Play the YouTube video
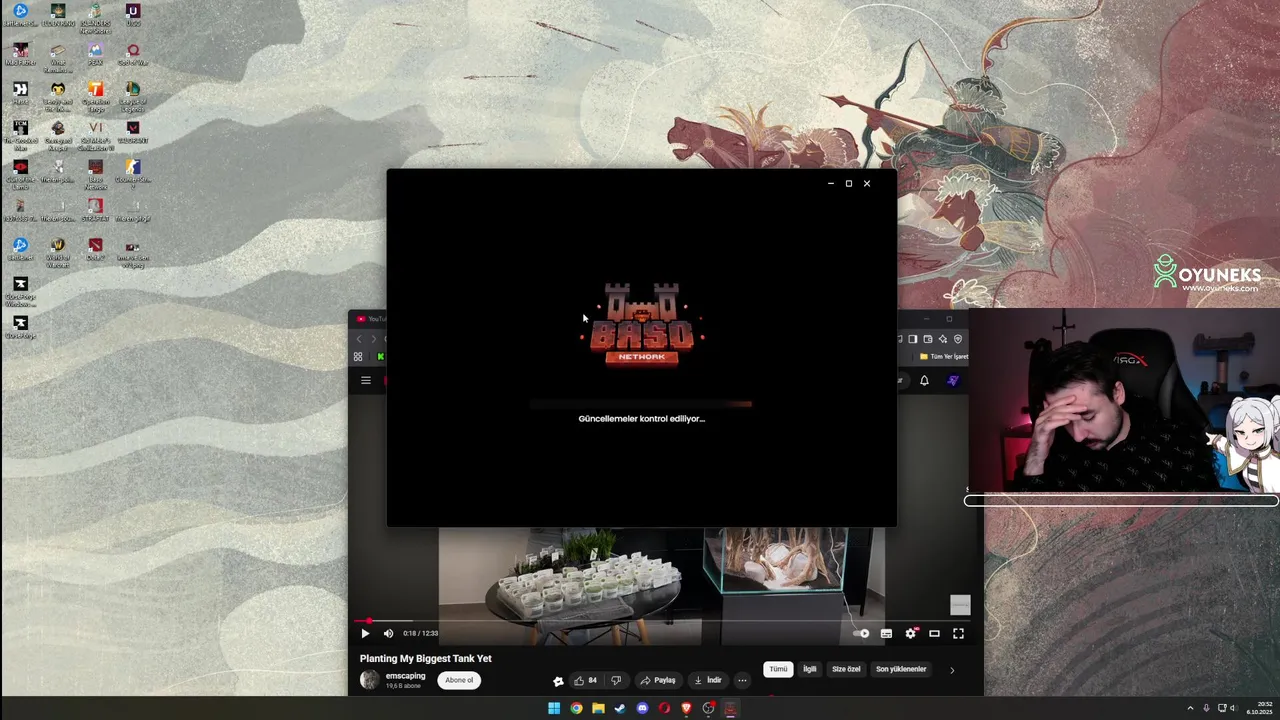 tap(365, 633)
